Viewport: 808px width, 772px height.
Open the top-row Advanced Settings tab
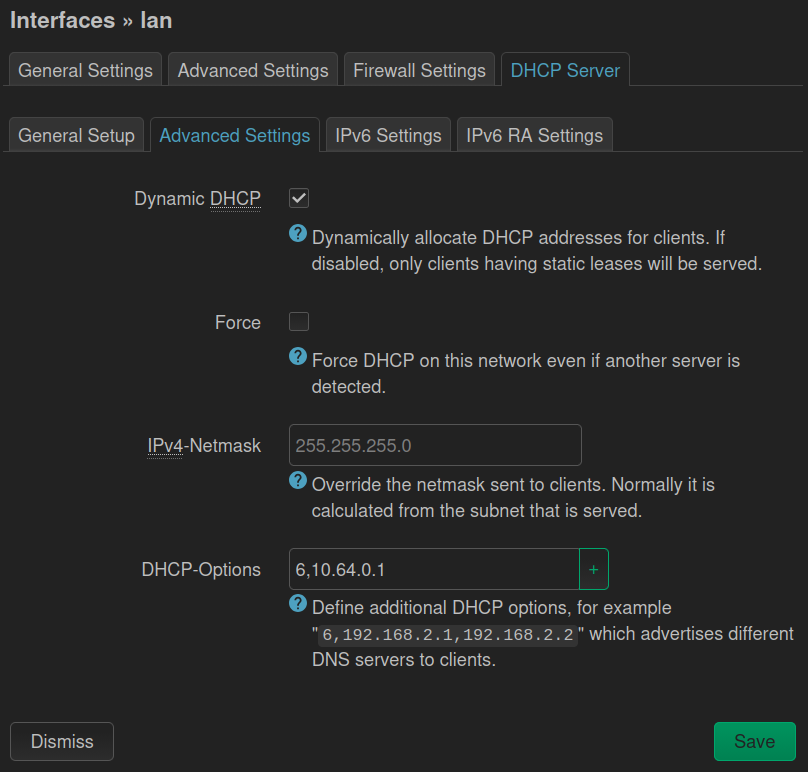click(x=253, y=71)
